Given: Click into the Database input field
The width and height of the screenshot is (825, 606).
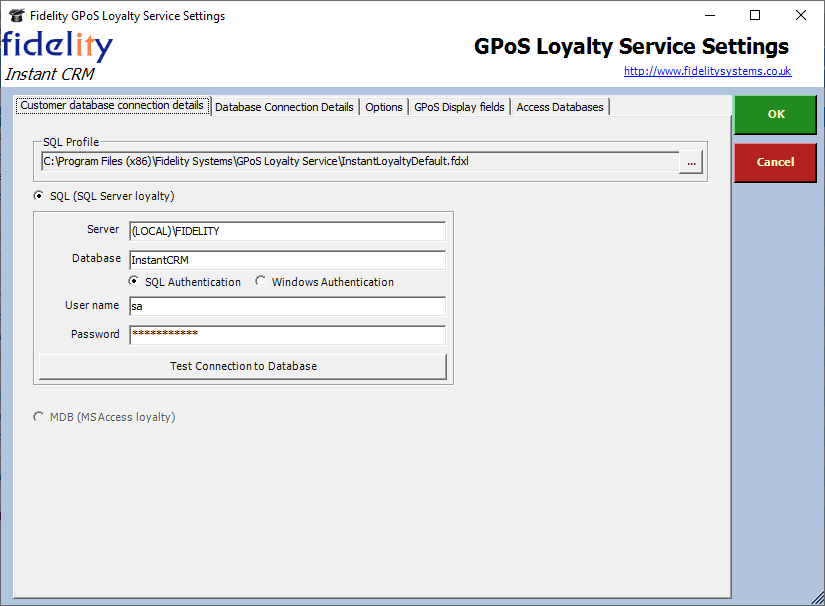Looking at the screenshot, I should coord(288,260).
